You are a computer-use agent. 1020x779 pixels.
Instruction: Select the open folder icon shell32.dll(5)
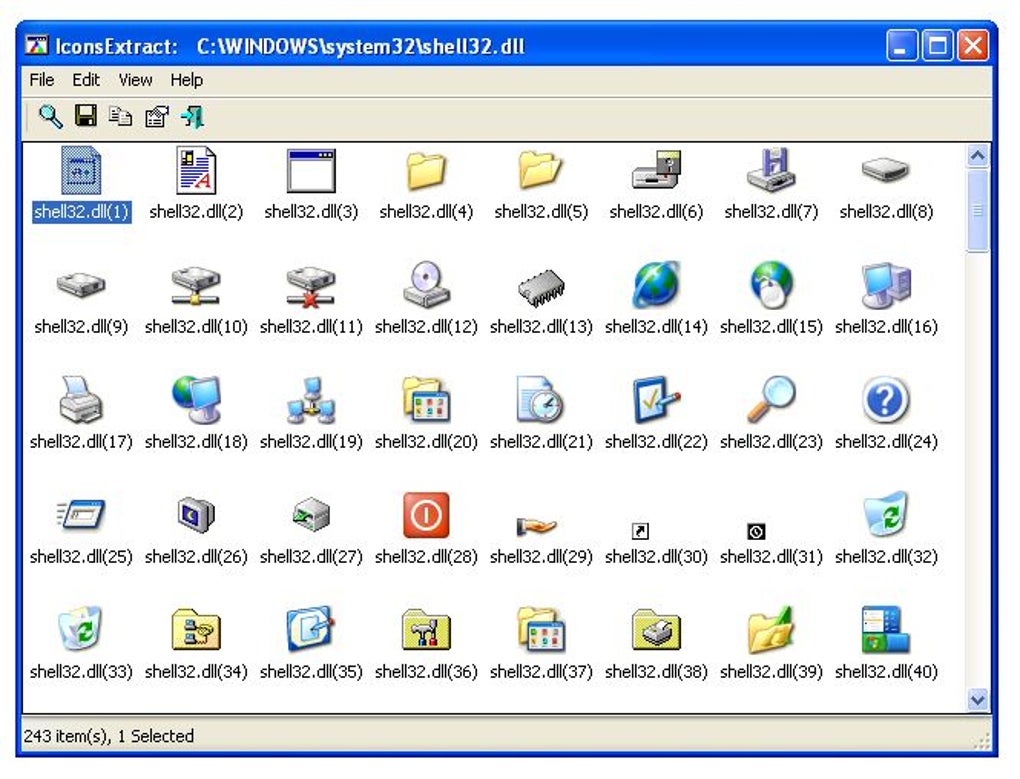click(x=541, y=170)
